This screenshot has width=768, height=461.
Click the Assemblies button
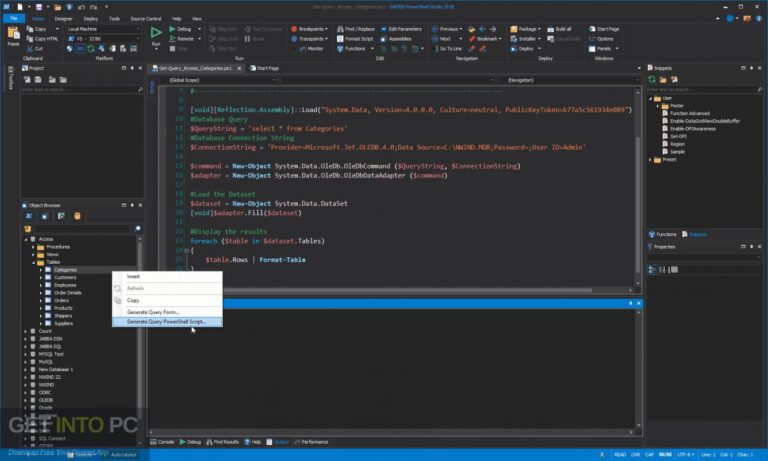pyautogui.click(x=396, y=39)
